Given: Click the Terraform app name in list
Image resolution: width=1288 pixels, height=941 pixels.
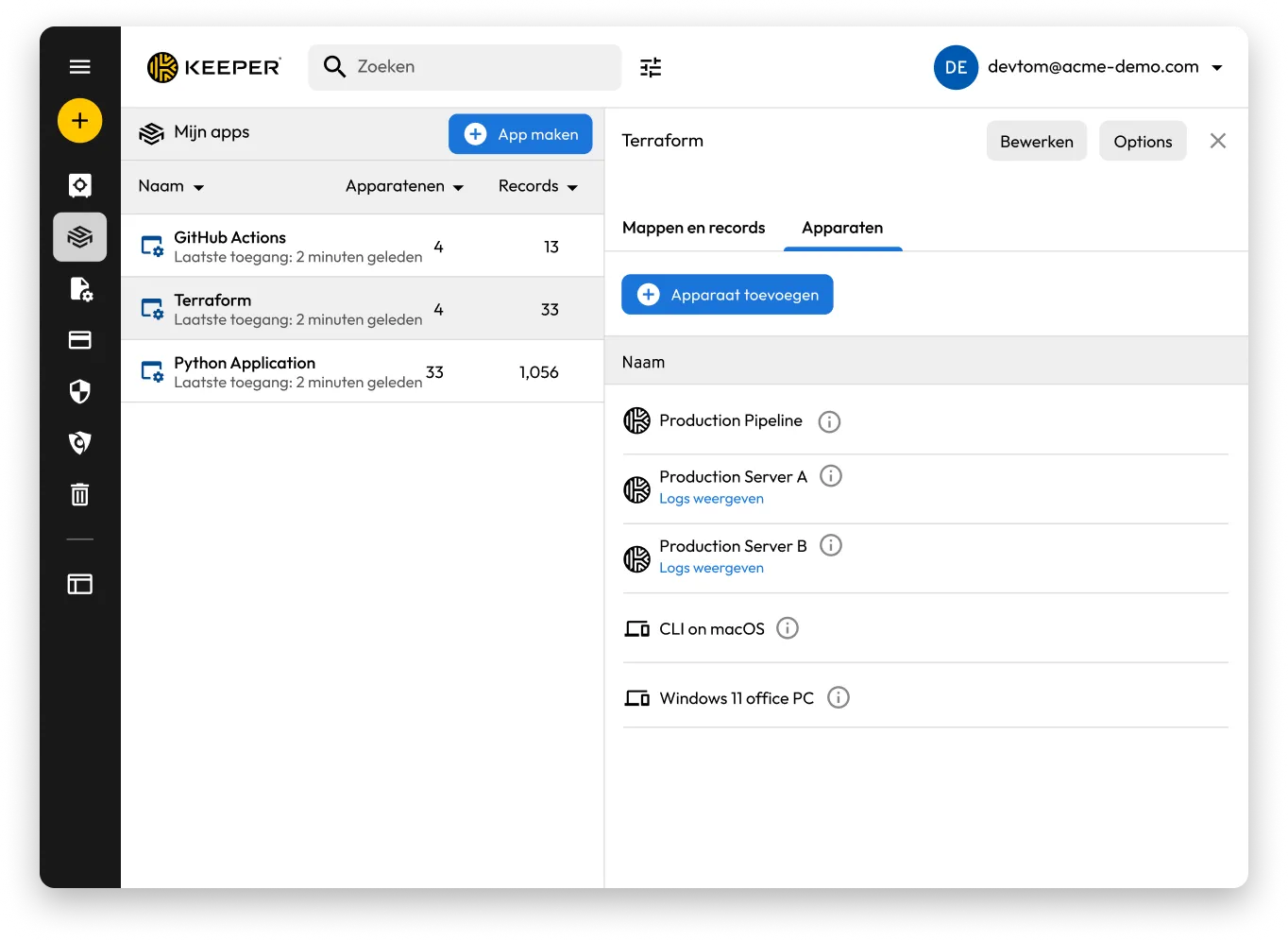Looking at the screenshot, I should [212, 300].
